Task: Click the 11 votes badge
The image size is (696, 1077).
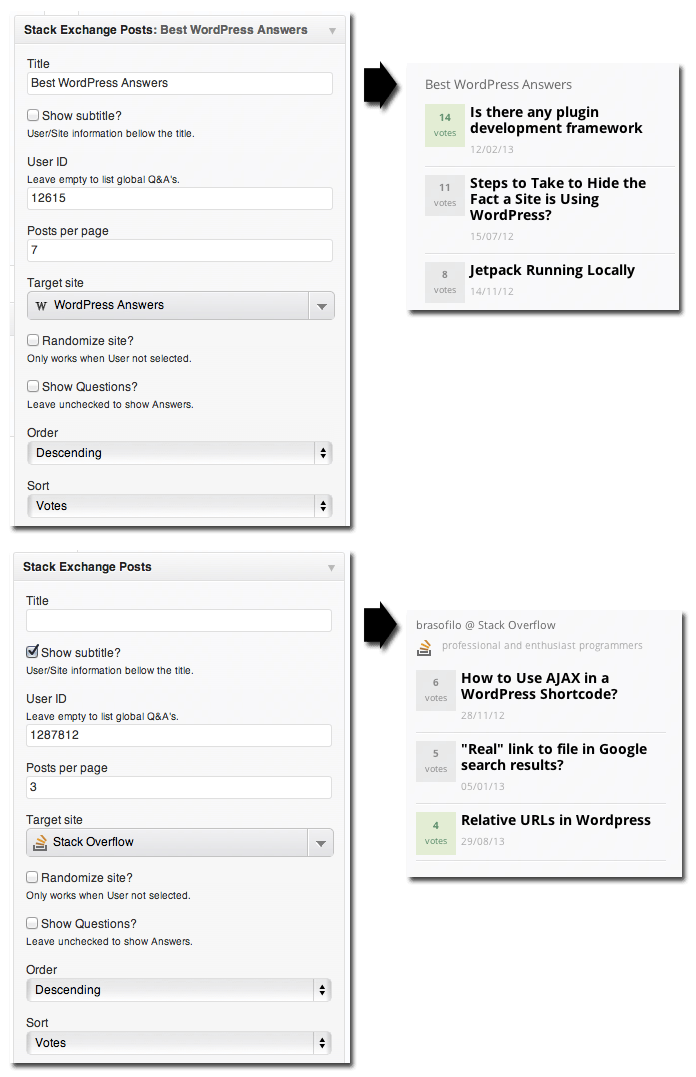Action: [445, 195]
